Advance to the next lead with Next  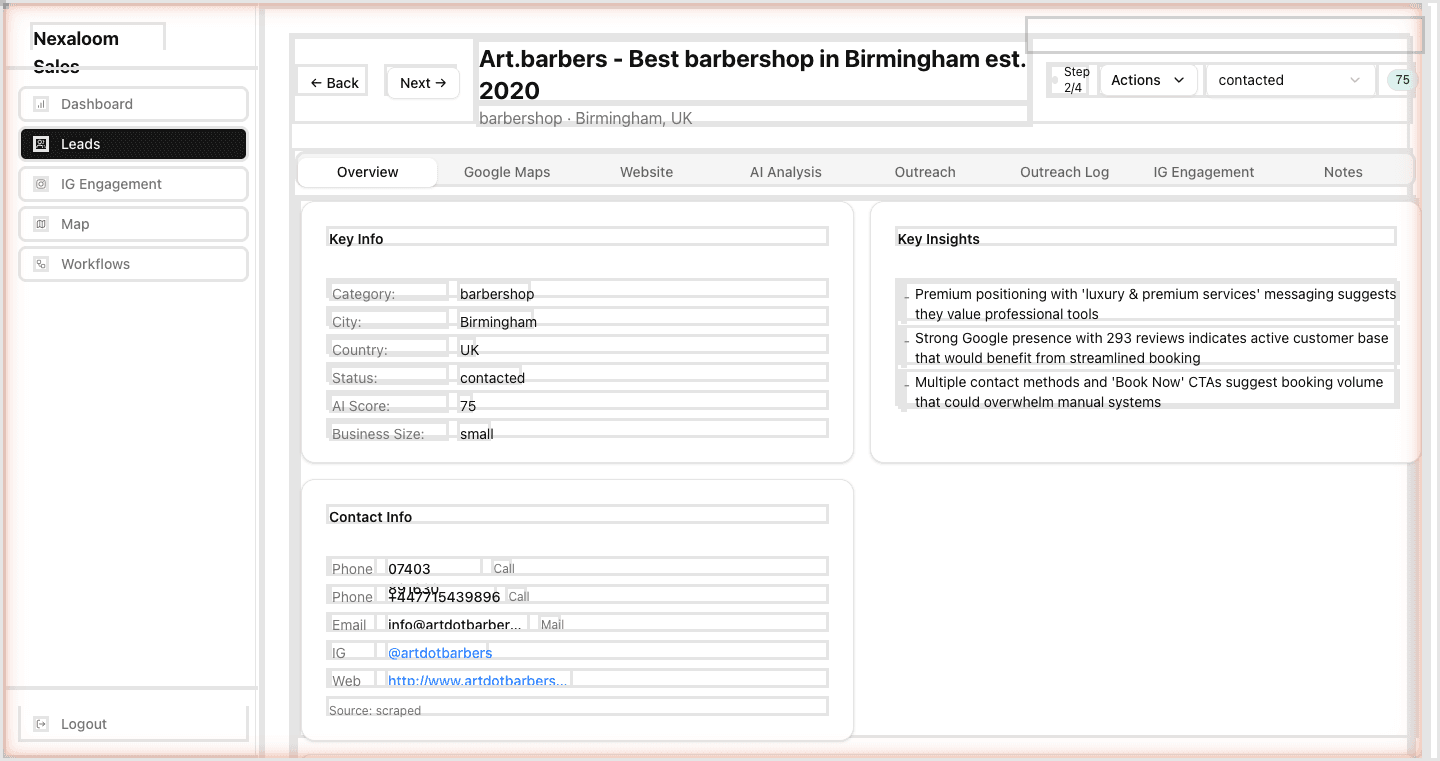(422, 82)
